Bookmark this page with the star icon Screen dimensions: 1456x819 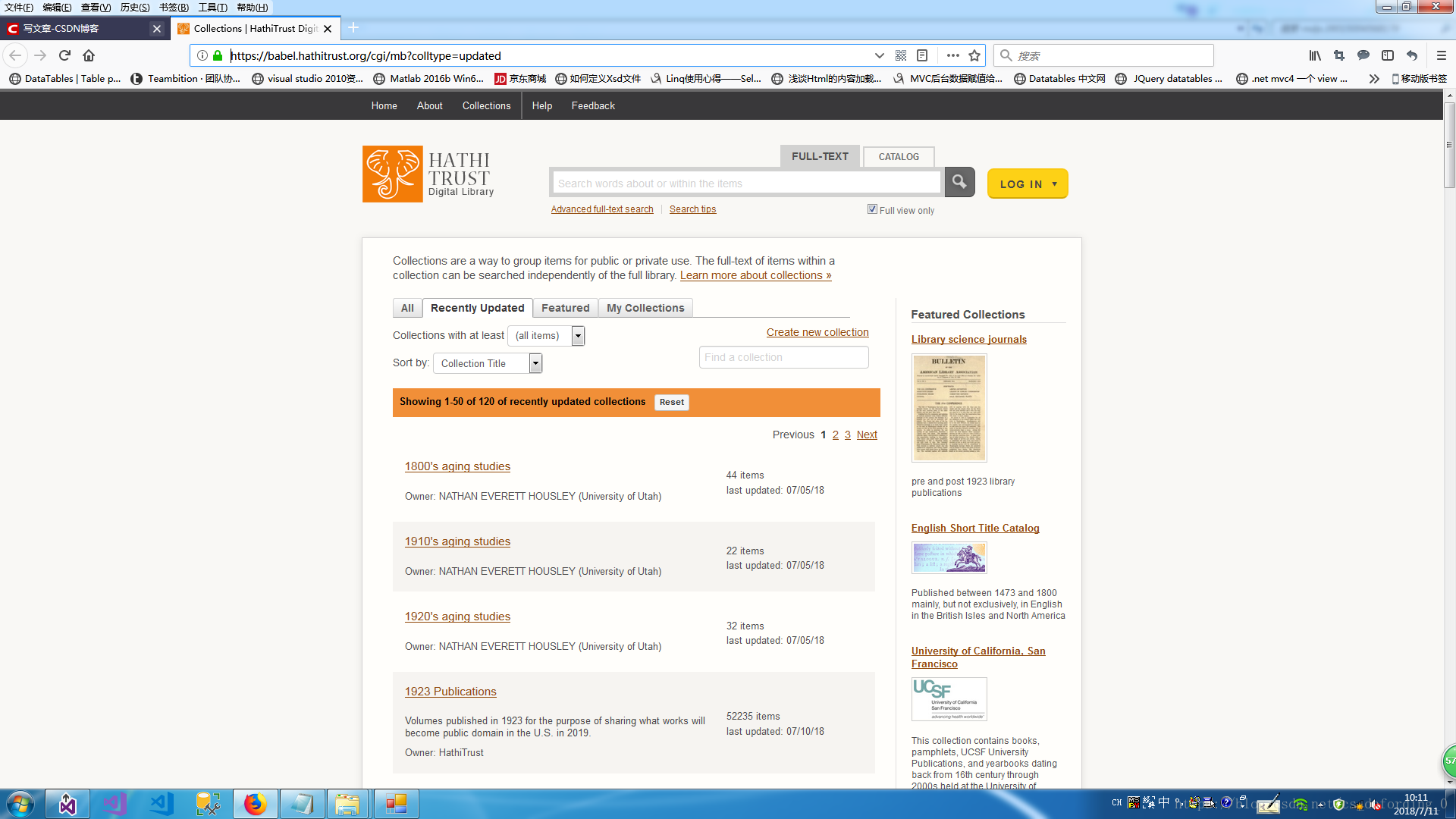pos(974,55)
